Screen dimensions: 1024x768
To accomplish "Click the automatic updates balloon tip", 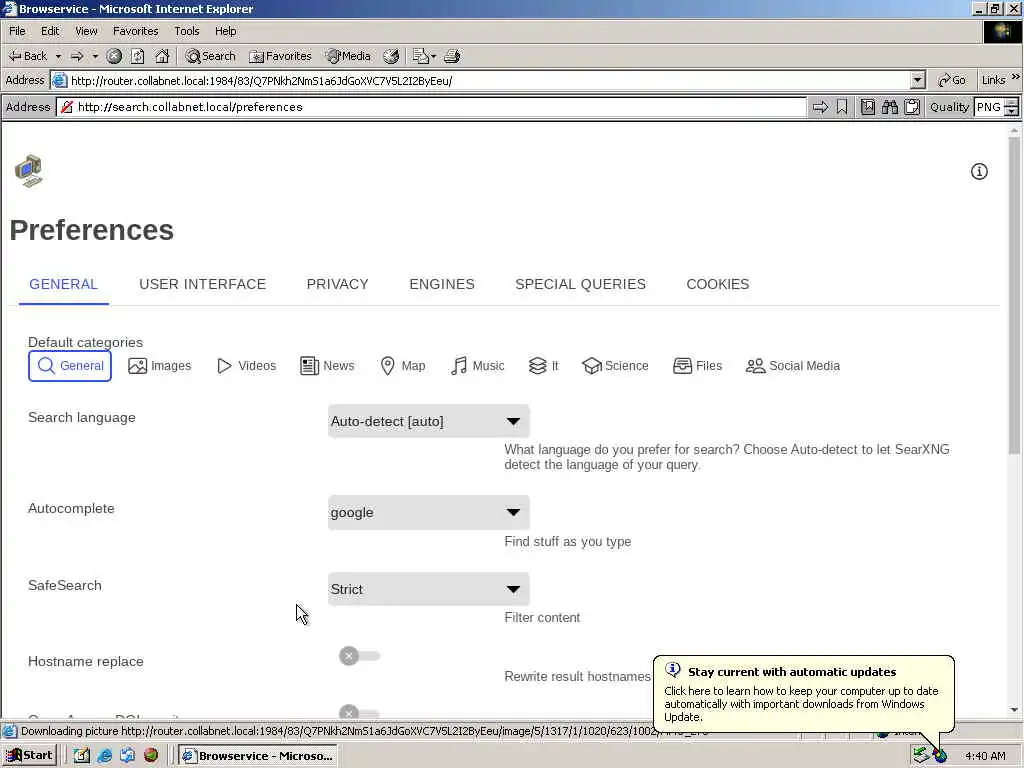I will pos(803,694).
